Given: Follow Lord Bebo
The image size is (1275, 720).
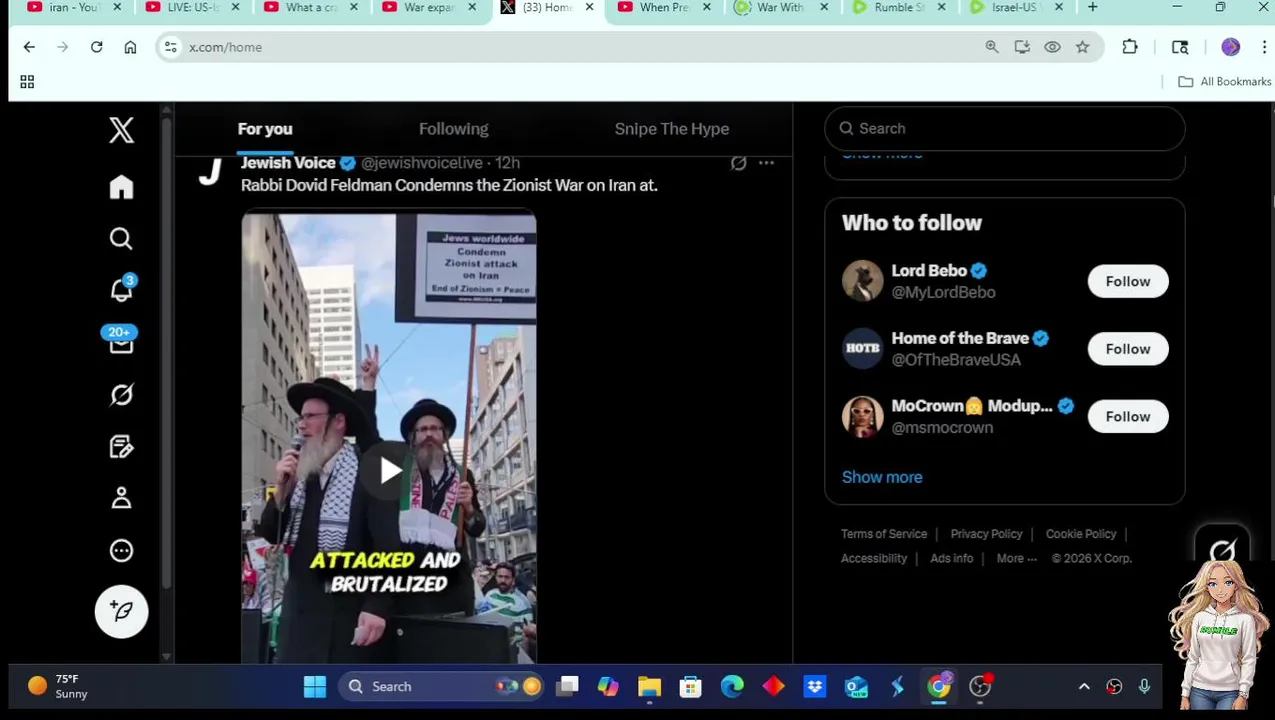Looking at the screenshot, I should pos(1128,282).
